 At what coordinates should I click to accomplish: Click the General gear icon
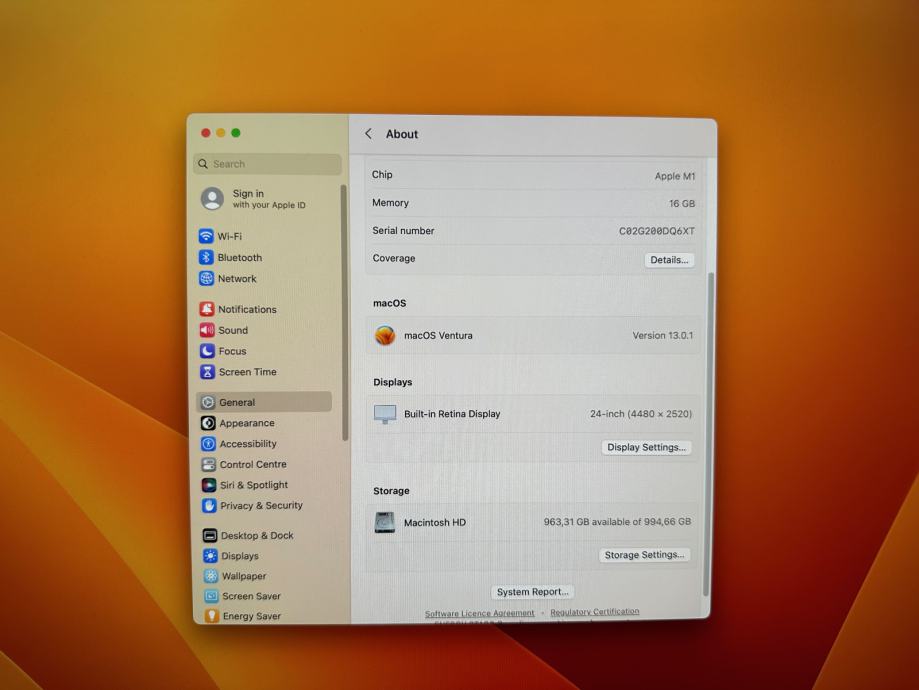pos(207,402)
